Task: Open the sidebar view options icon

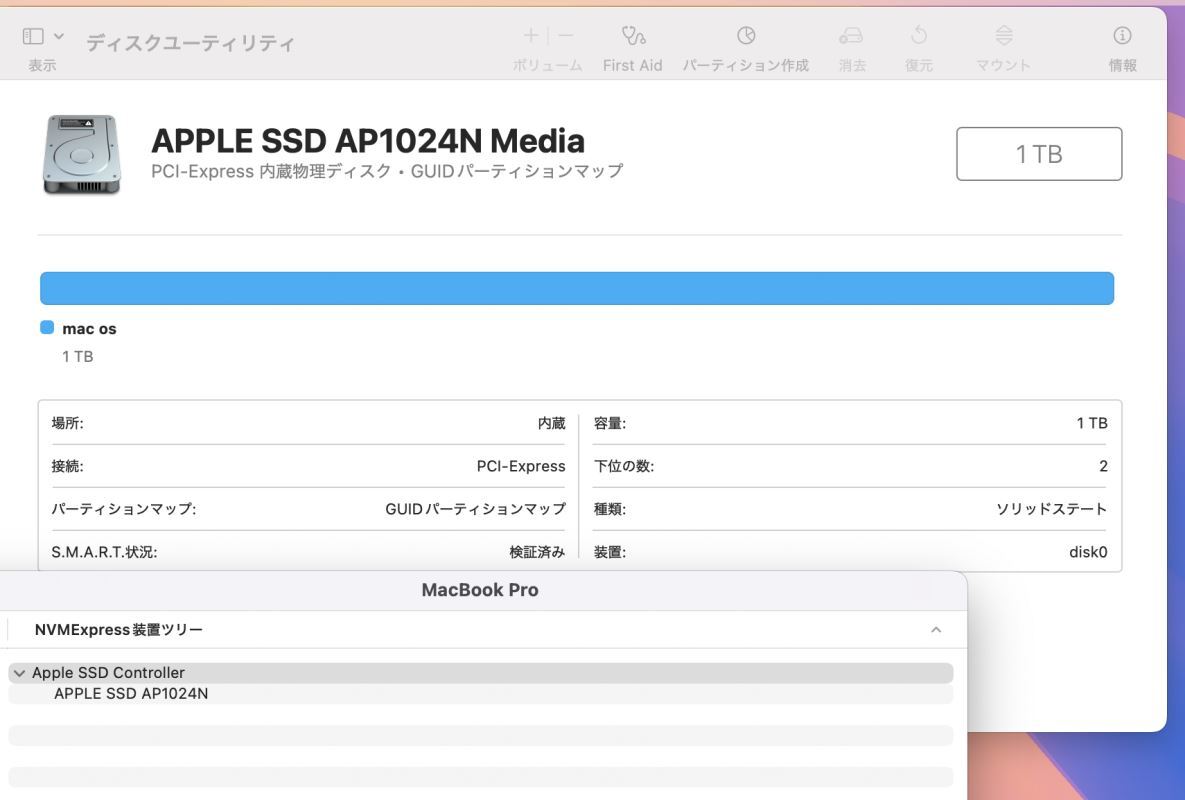Action: point(33,36)
